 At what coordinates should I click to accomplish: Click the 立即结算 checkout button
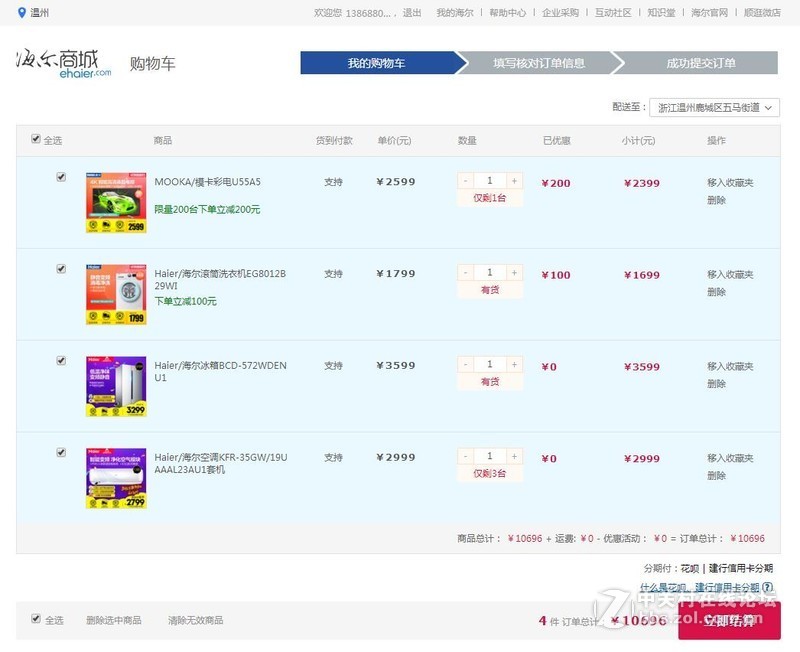(729, 620)
